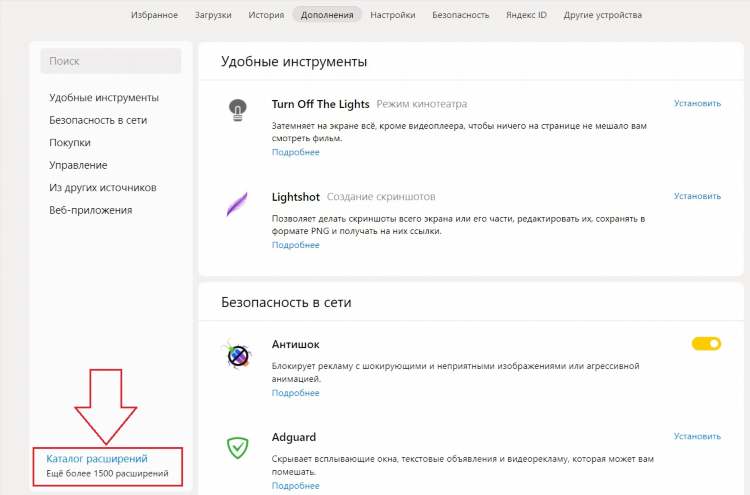This screenshot has width=750, height=495.
Task: Open the Другие устройства tab
Action: point(603,15)
